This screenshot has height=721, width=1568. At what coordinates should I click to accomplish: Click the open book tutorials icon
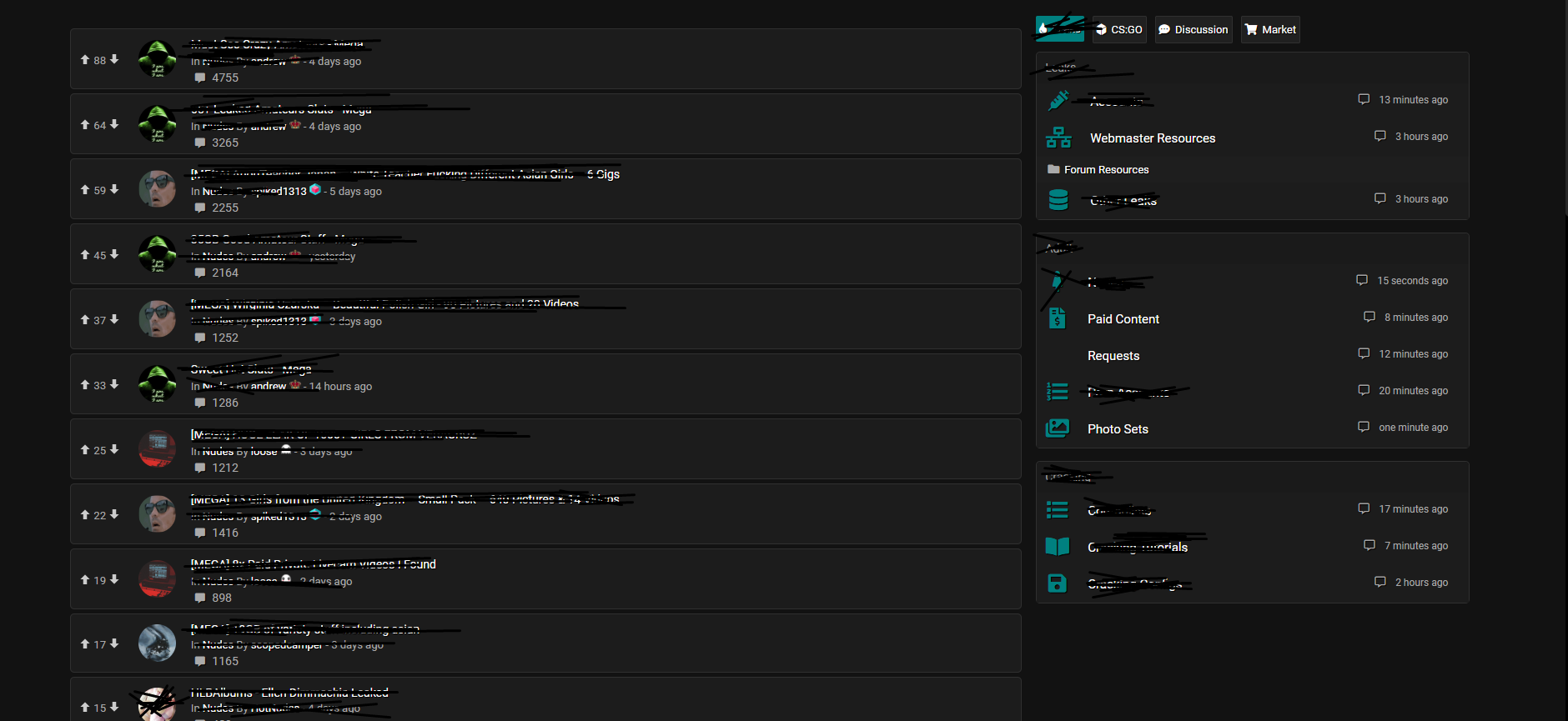1057,547
